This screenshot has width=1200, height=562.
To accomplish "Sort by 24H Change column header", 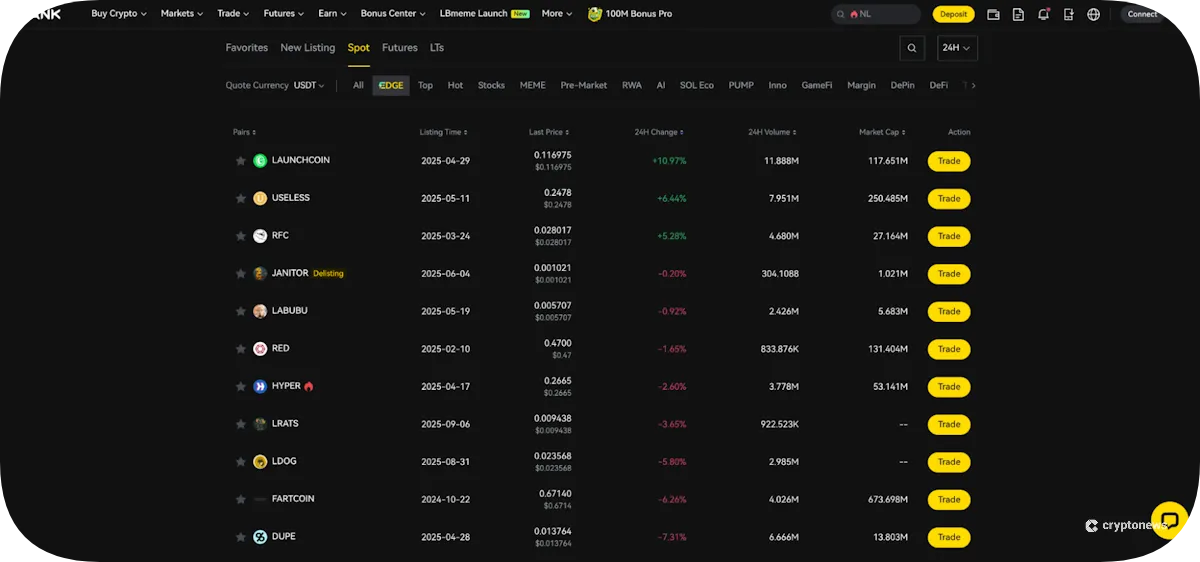I will [658, 132].
